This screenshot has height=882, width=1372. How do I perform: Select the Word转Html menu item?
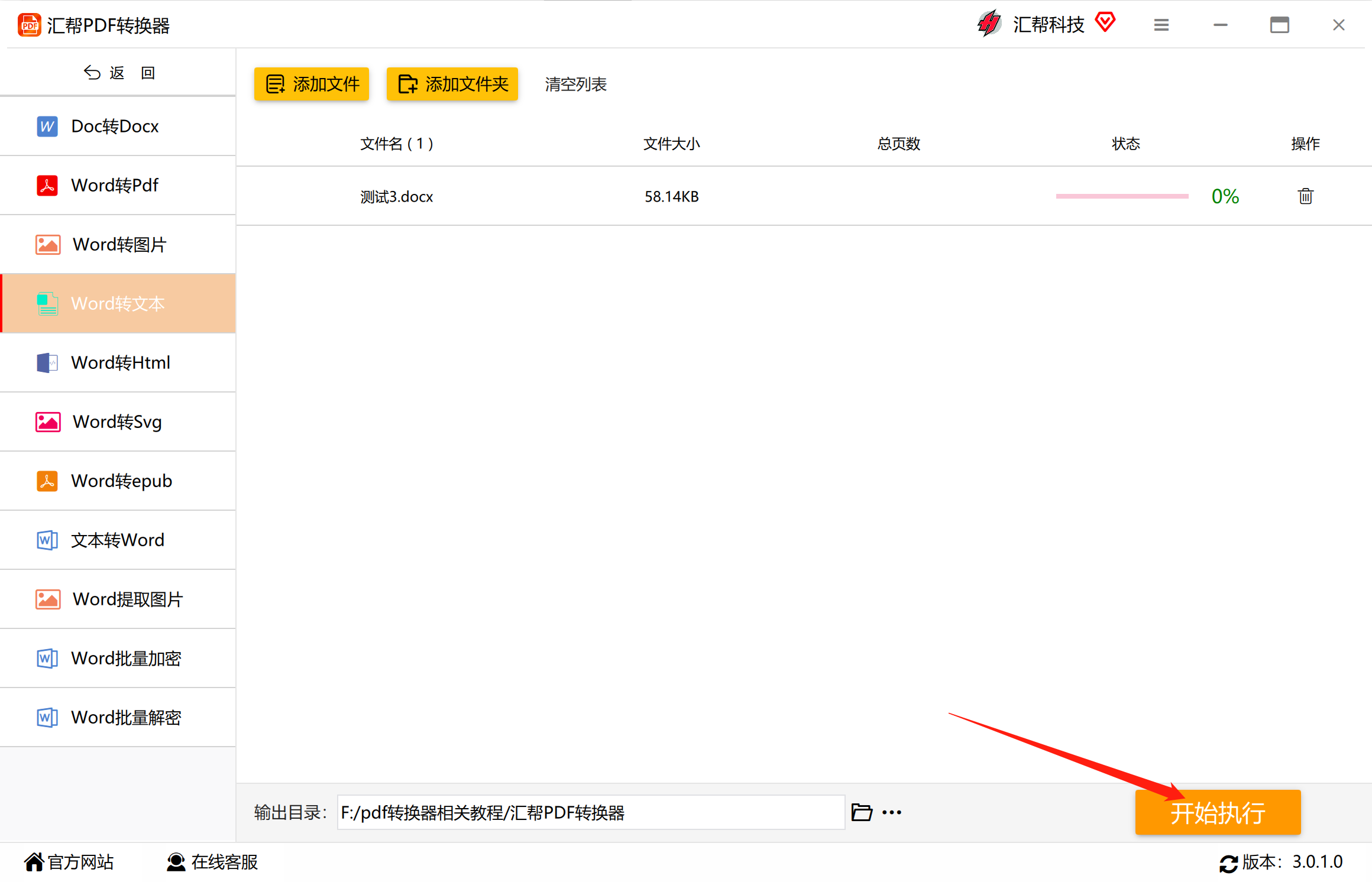click(118, 363)
